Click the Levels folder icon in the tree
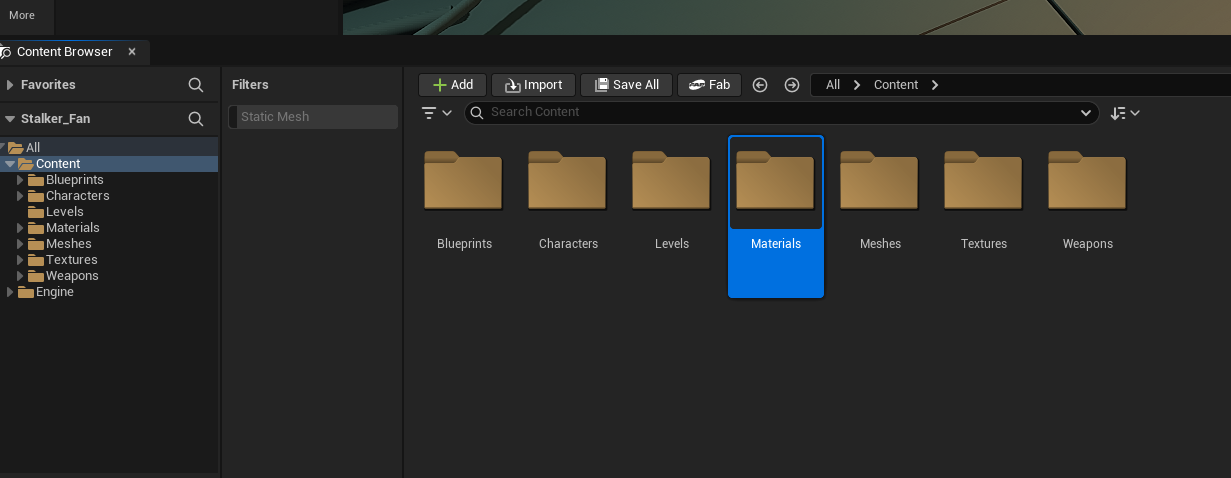The height and width of the screenshot is (478, 1231). click(36, 212)
